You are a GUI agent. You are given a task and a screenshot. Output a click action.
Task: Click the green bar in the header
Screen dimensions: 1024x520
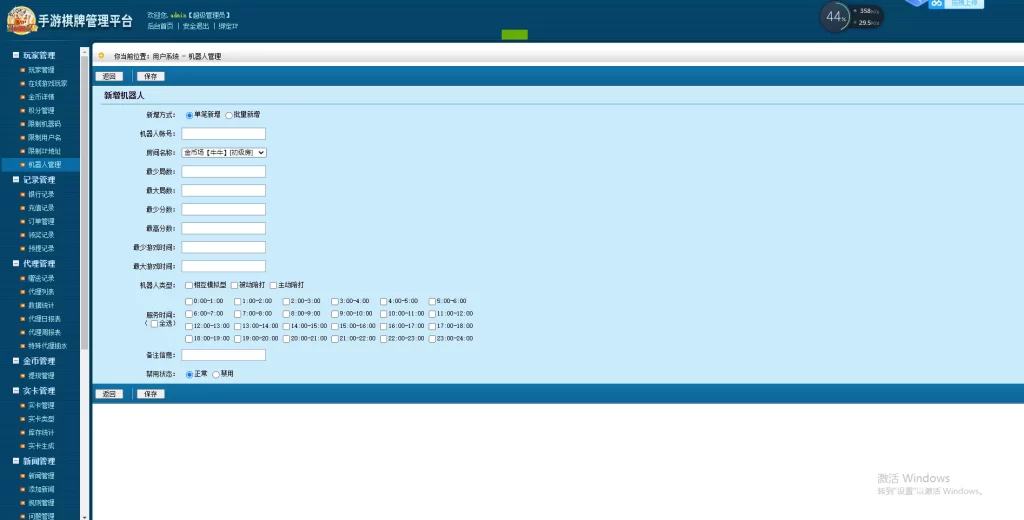tap(514, 35)
